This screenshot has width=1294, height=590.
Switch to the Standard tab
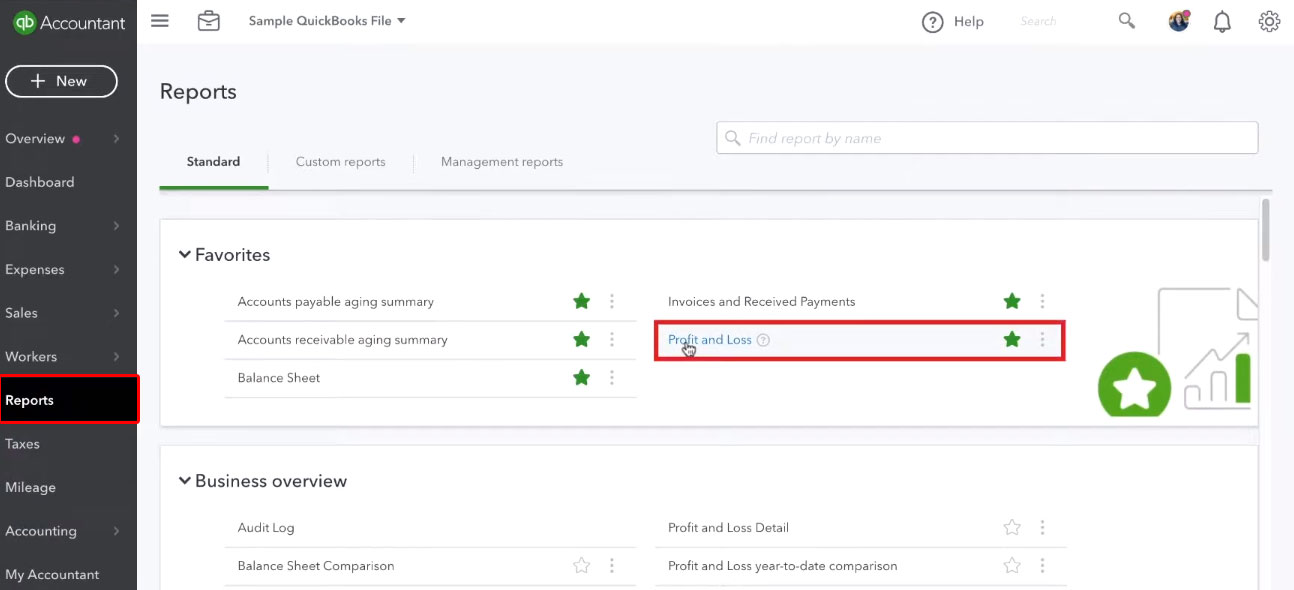(213, 162)
